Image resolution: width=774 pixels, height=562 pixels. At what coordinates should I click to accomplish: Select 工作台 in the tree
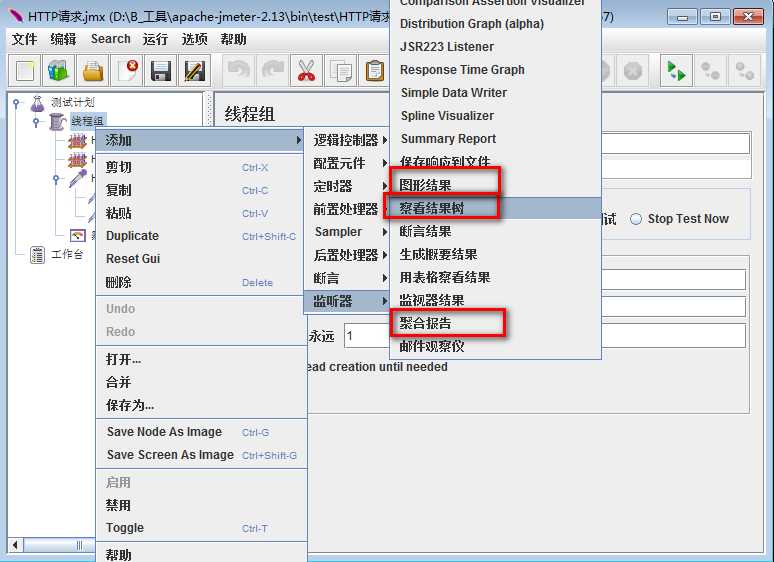tap(67, 255)
